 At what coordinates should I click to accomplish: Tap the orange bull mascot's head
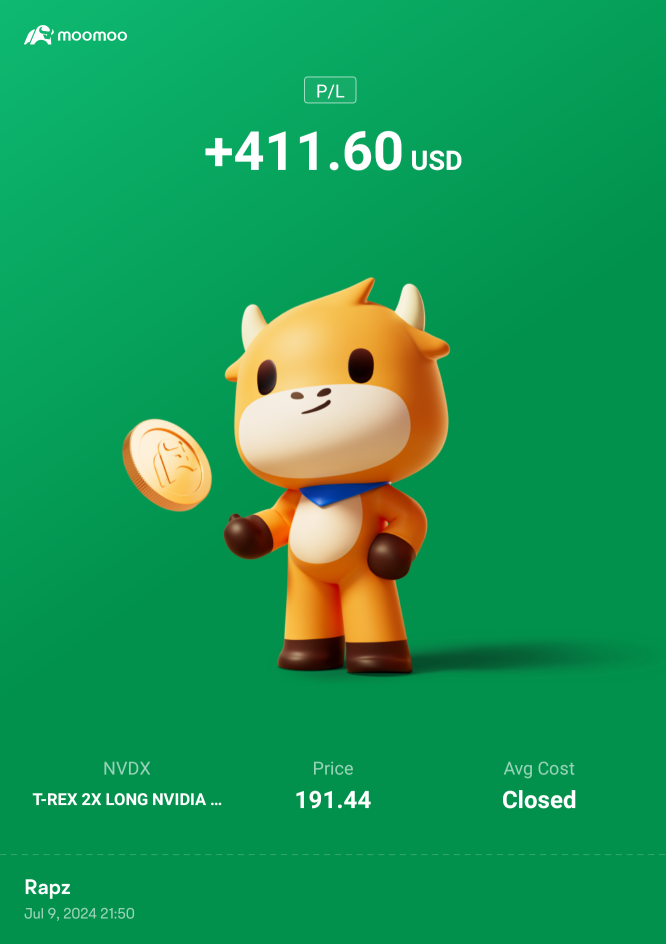pos(337,385)
